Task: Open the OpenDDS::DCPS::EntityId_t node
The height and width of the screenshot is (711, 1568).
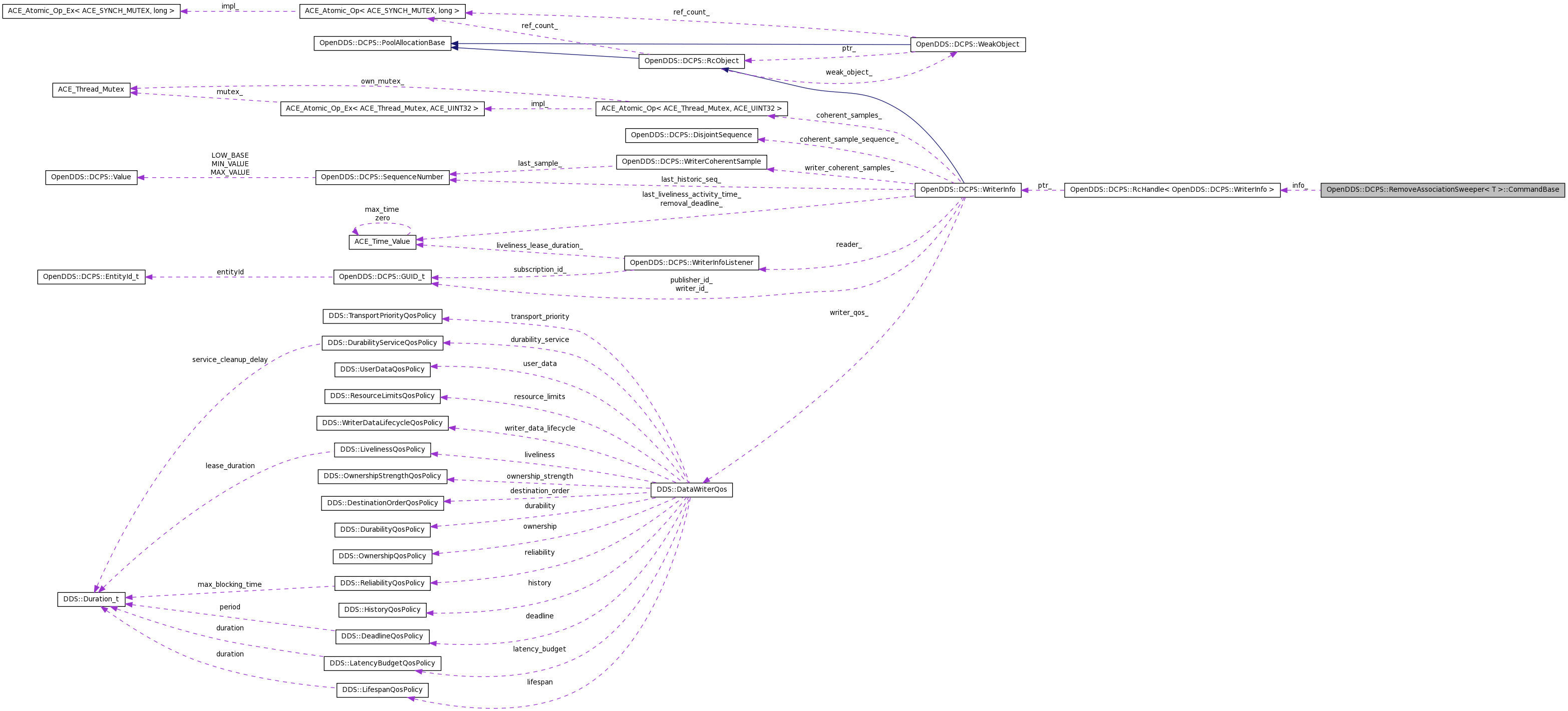Action: click(91, 277)
